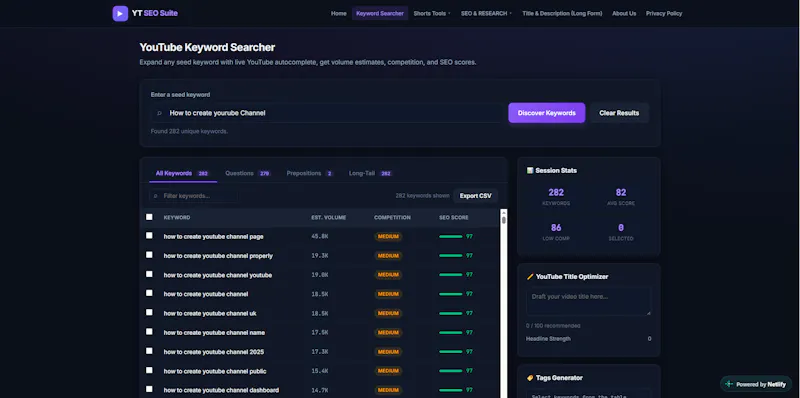Screen dimensions: 800x398
Task: Click the '282 keywords shown' counter
Action: (x=422, y=196)
